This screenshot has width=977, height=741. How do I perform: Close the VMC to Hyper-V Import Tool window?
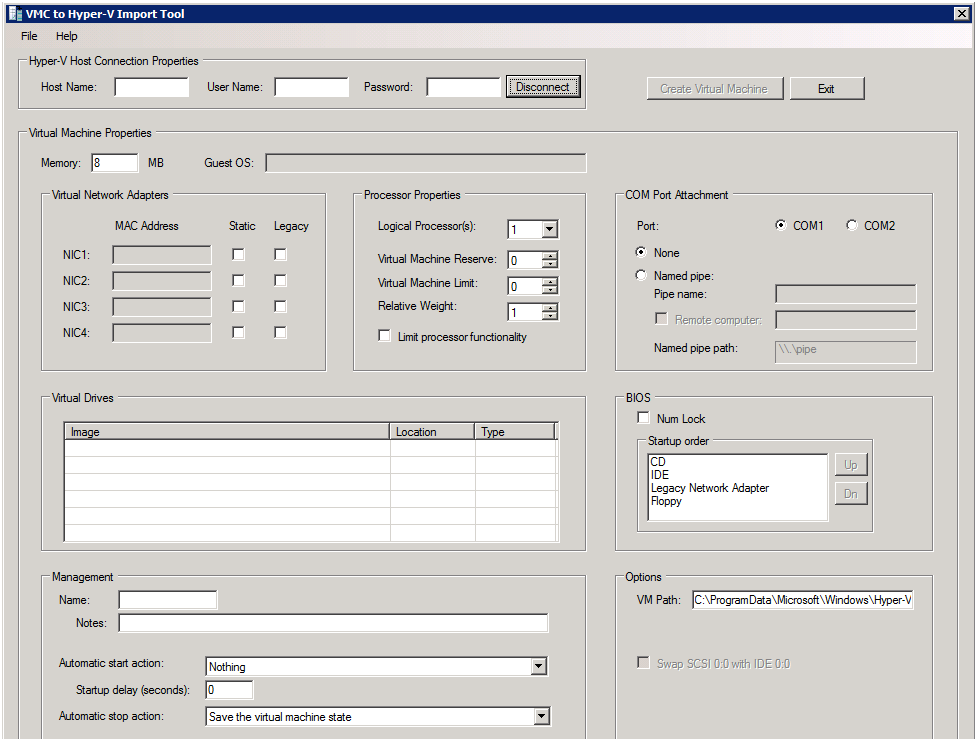click(x=962, y=14)
